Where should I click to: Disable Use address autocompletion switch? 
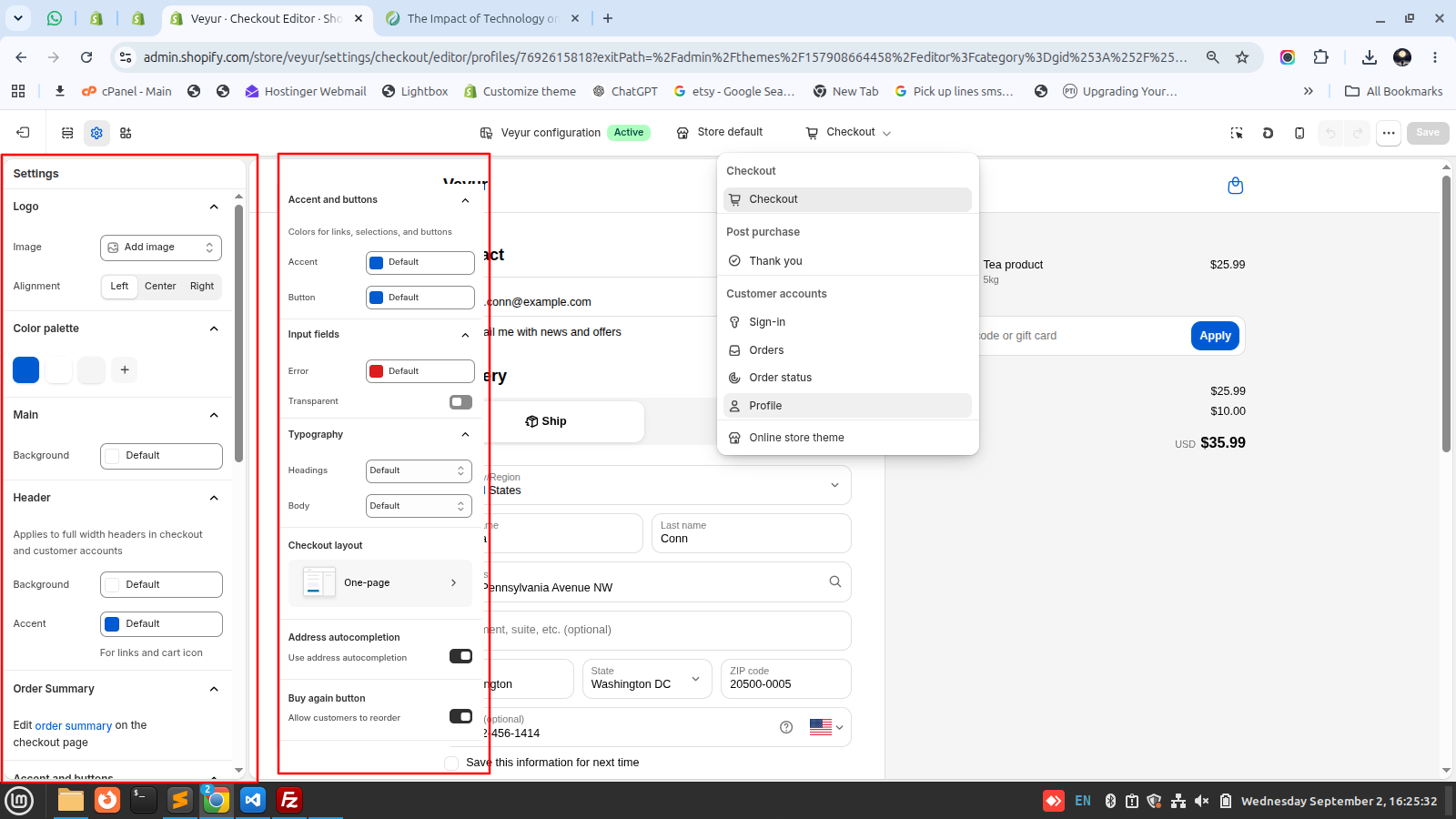point(460,656)
